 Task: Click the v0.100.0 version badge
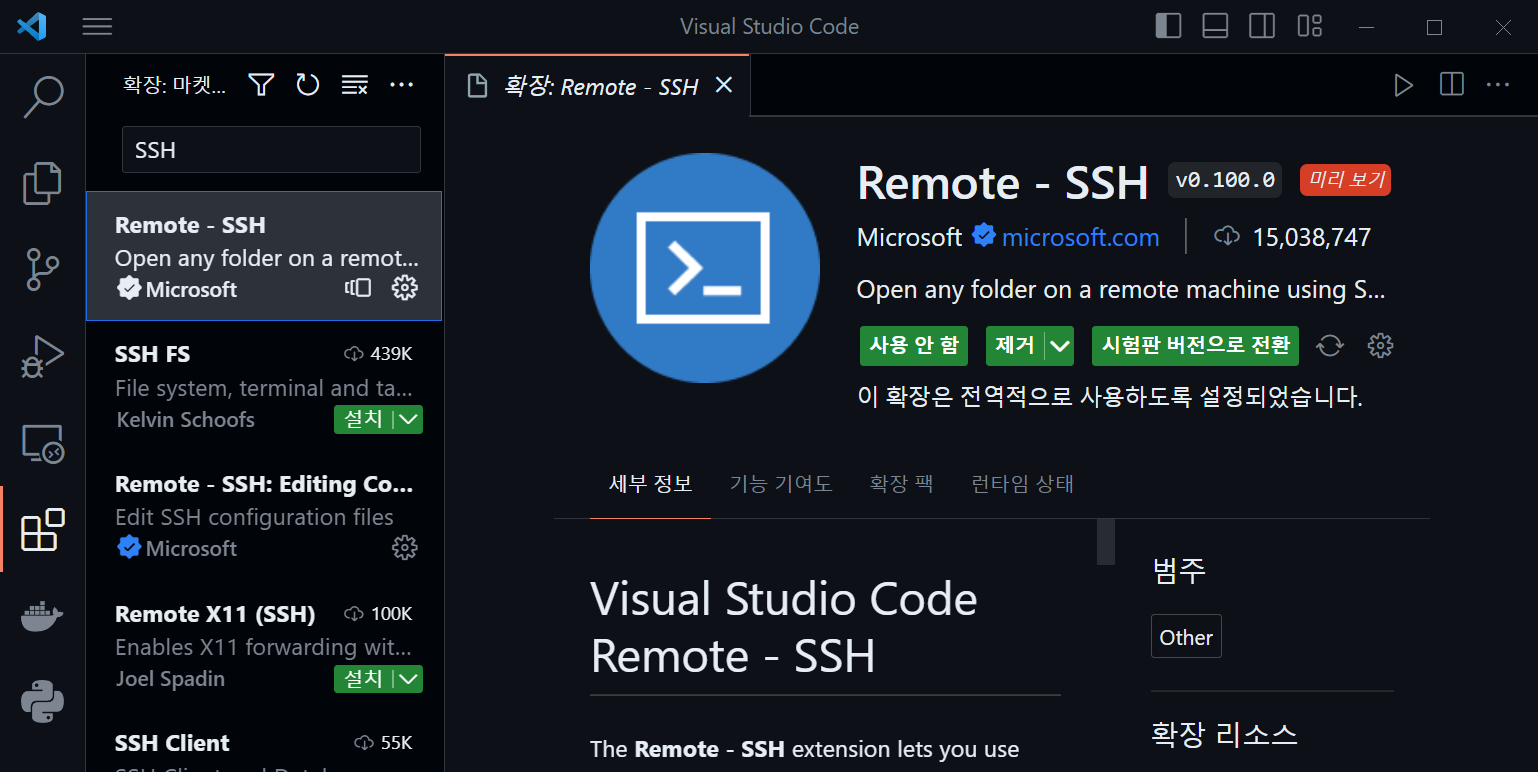tap(1225, 180)
